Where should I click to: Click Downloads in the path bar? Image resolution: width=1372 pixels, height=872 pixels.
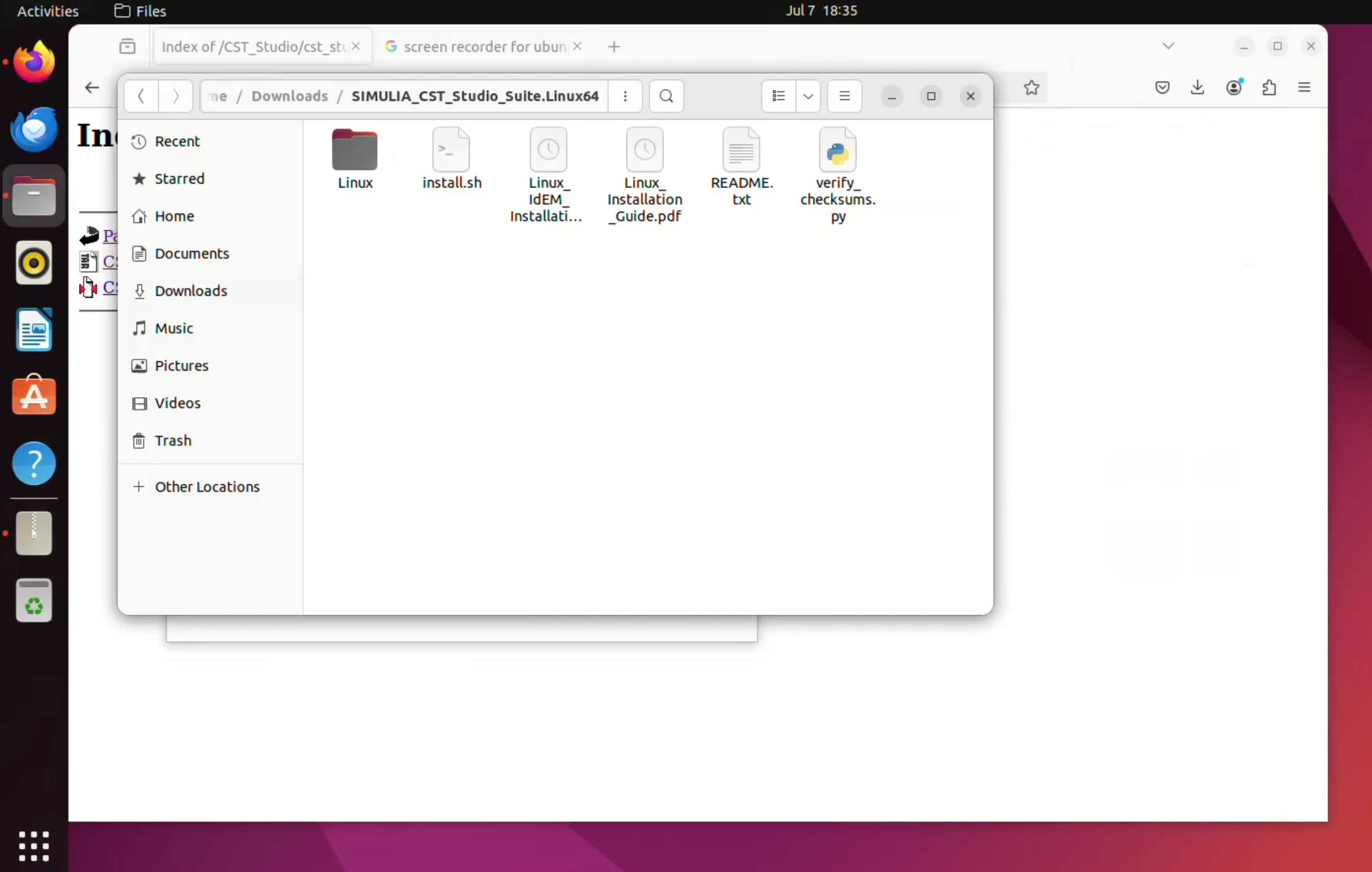click(x=290, y=96)
